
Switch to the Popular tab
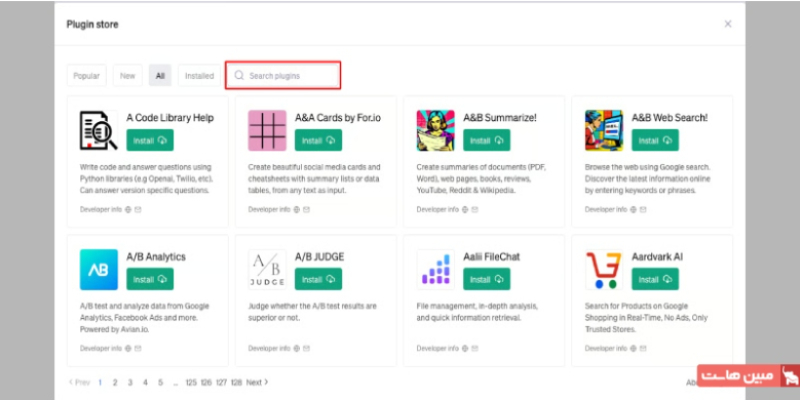click(x=86, y=76)
